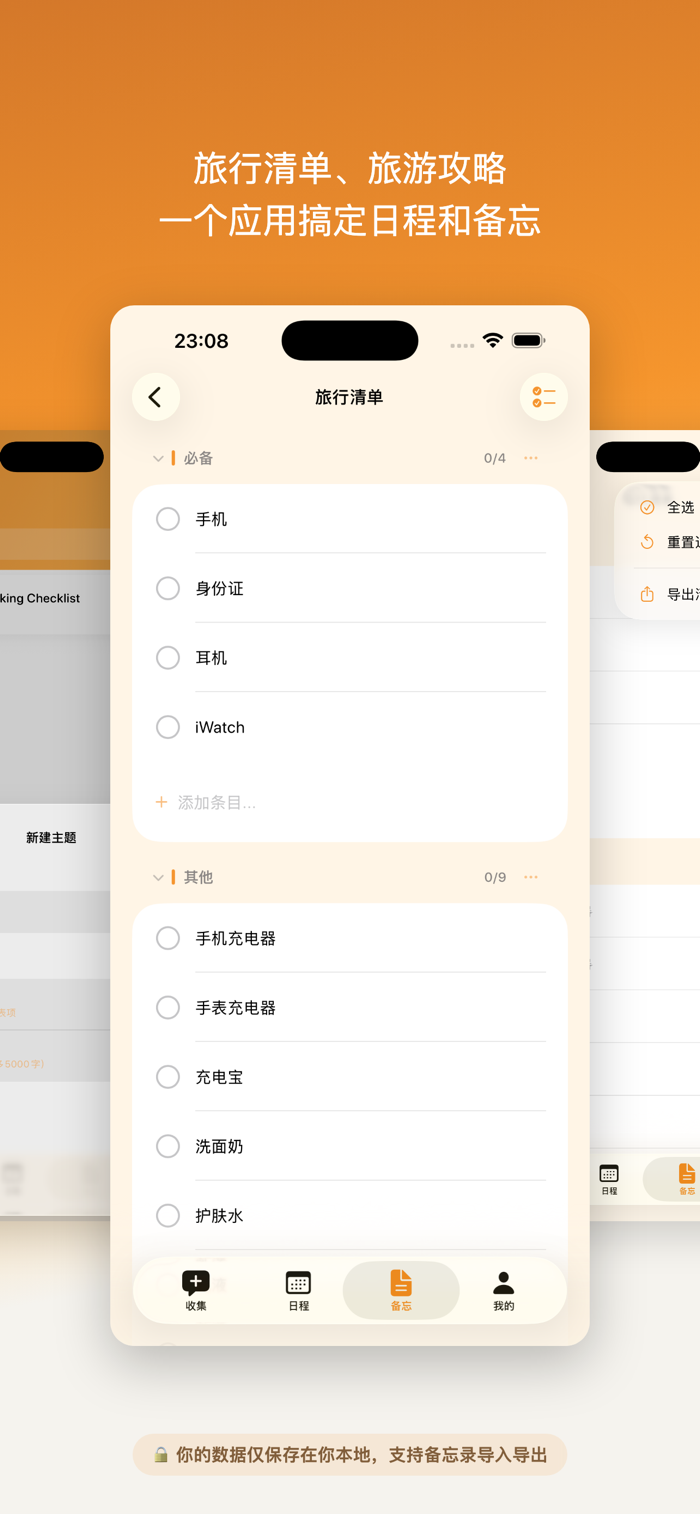Viewport: 700px width, 1514px height.
Task: Open the more options dots for 其他
Action: click(531, 877)
